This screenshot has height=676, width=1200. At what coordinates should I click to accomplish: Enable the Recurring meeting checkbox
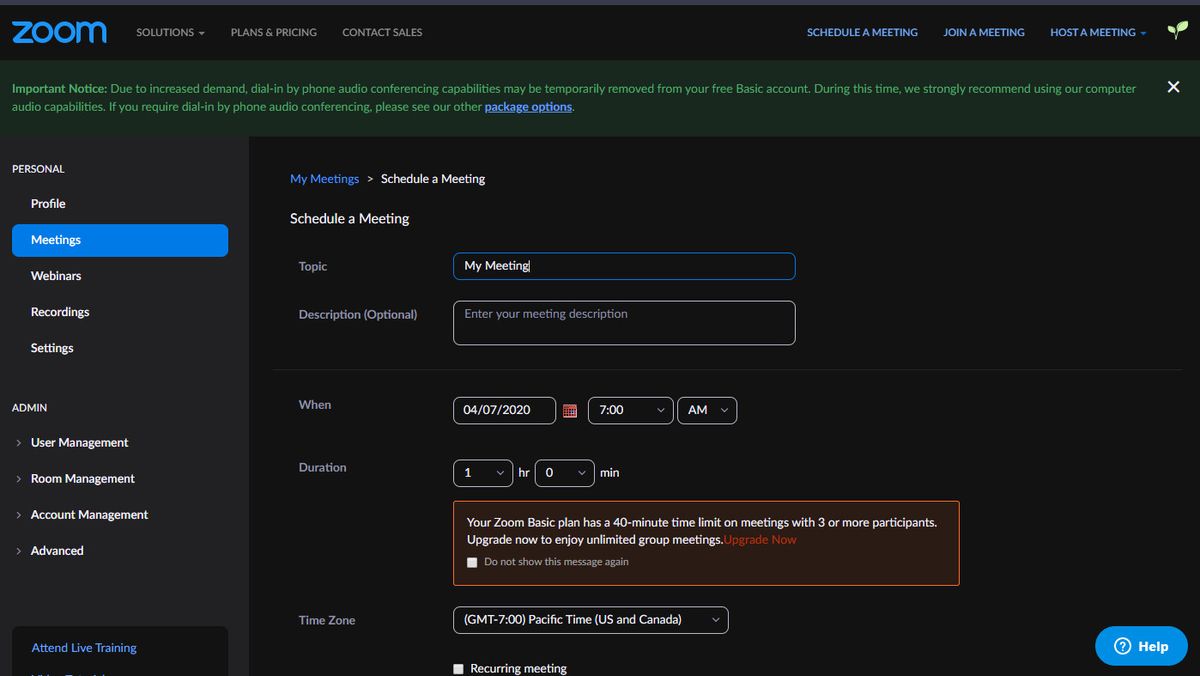458,668
